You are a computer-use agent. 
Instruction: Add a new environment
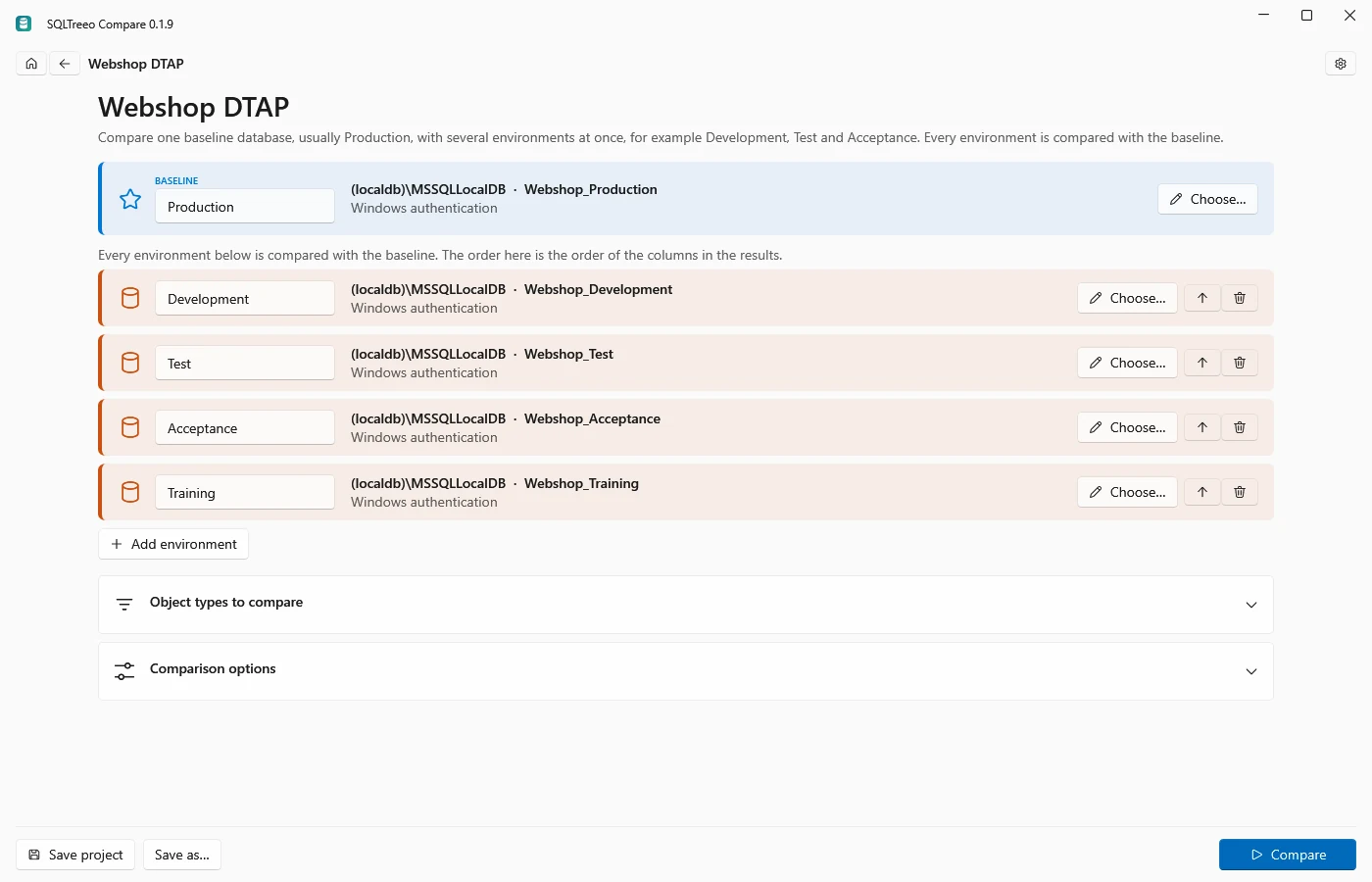(x=173, y=544)
